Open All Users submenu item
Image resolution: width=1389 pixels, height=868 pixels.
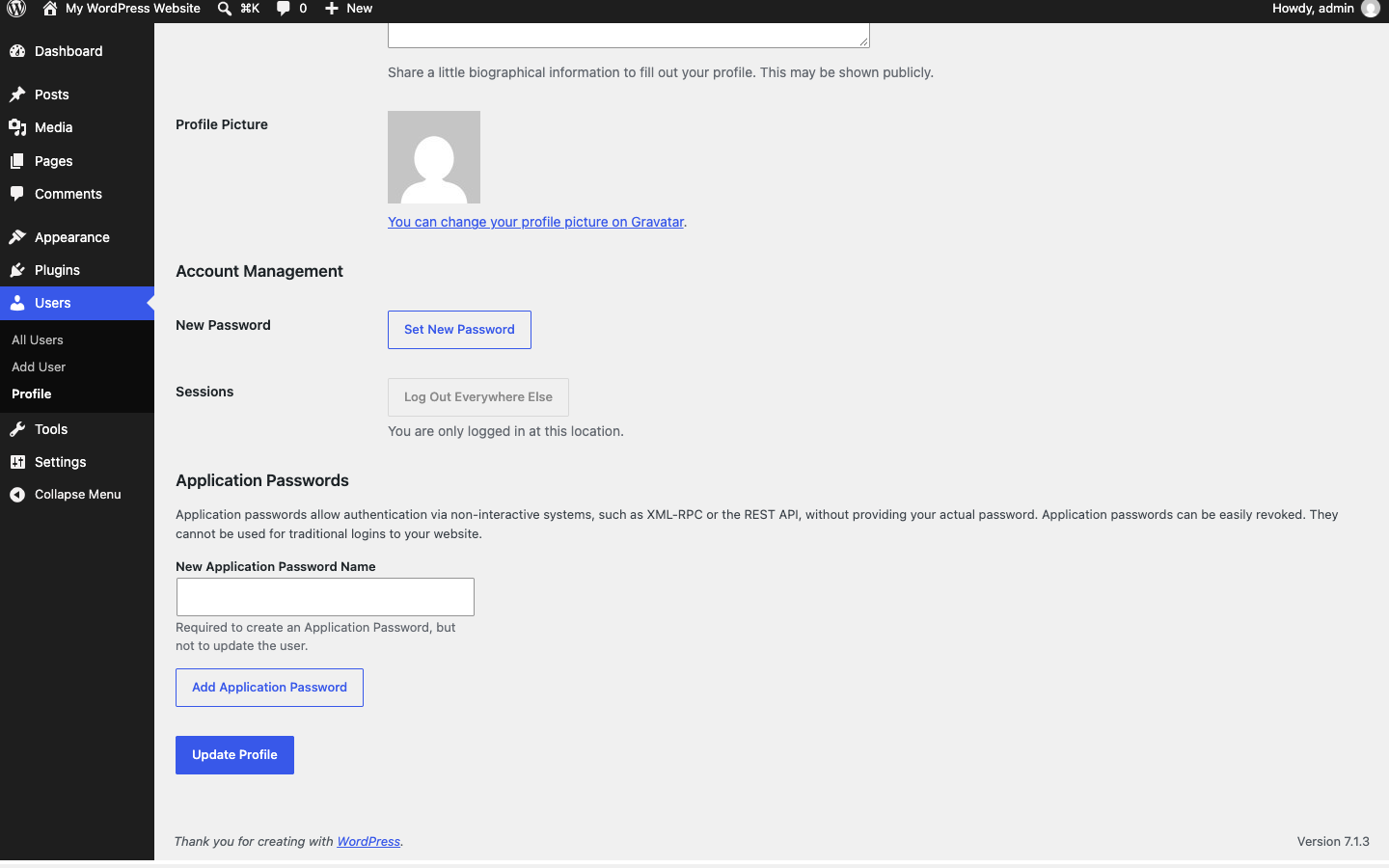click(x=38, y=339)
